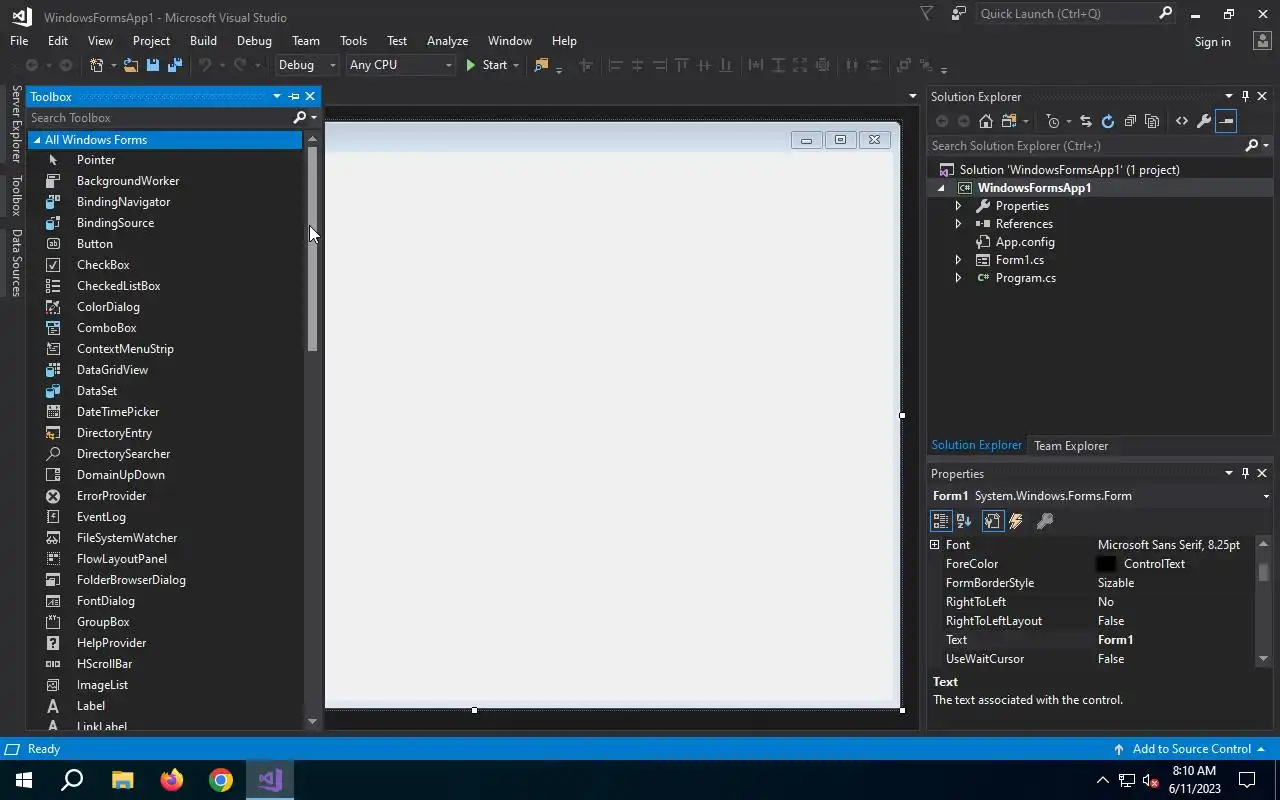The image size is (1280, 800).
Task: Open Google Chrome from the taskbar
Action: pos(221,780)
